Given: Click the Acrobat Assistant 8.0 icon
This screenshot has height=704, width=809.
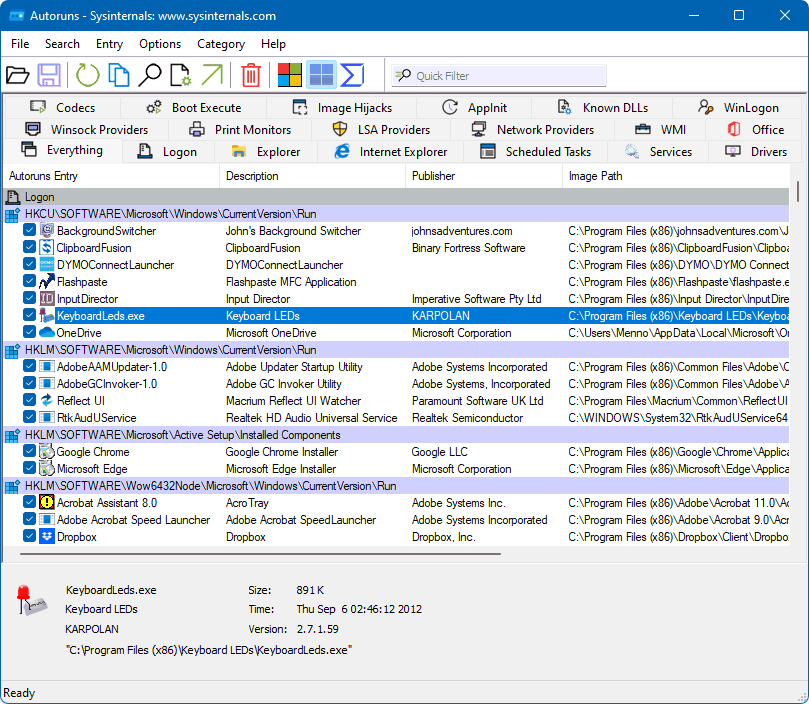Looking at the screenshot, I should click(x=47, y=503).
